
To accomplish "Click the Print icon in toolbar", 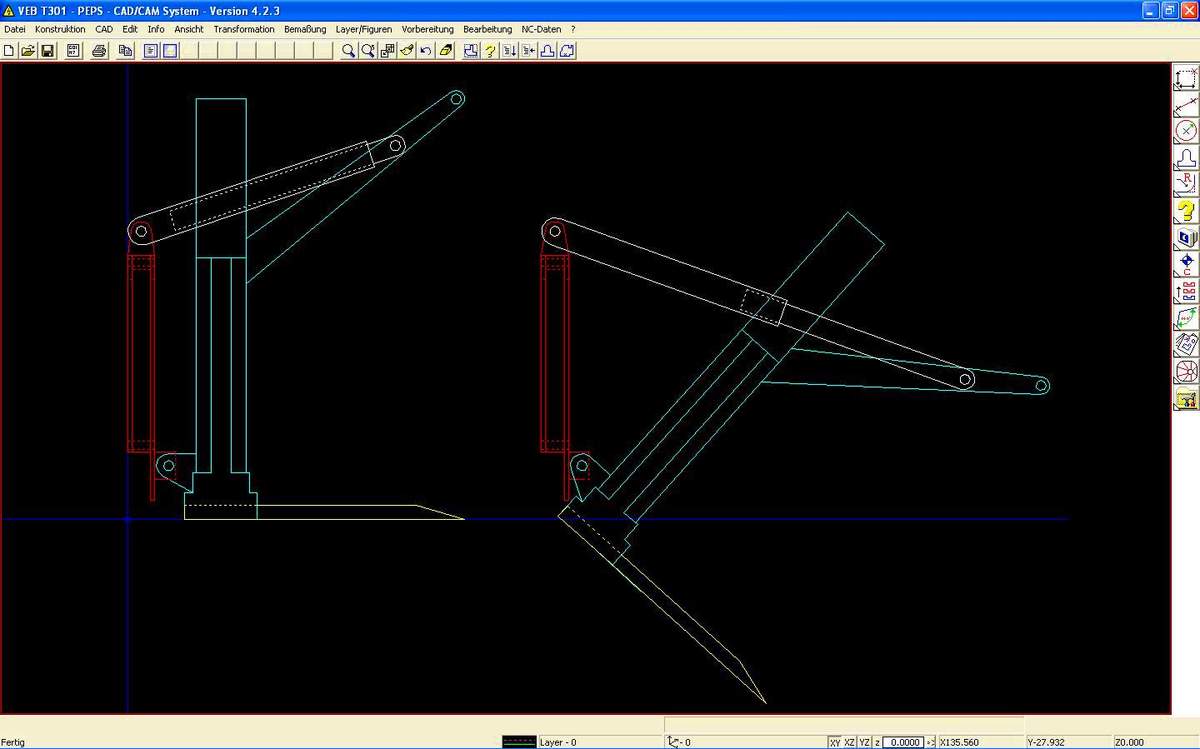I will point(100,51).
